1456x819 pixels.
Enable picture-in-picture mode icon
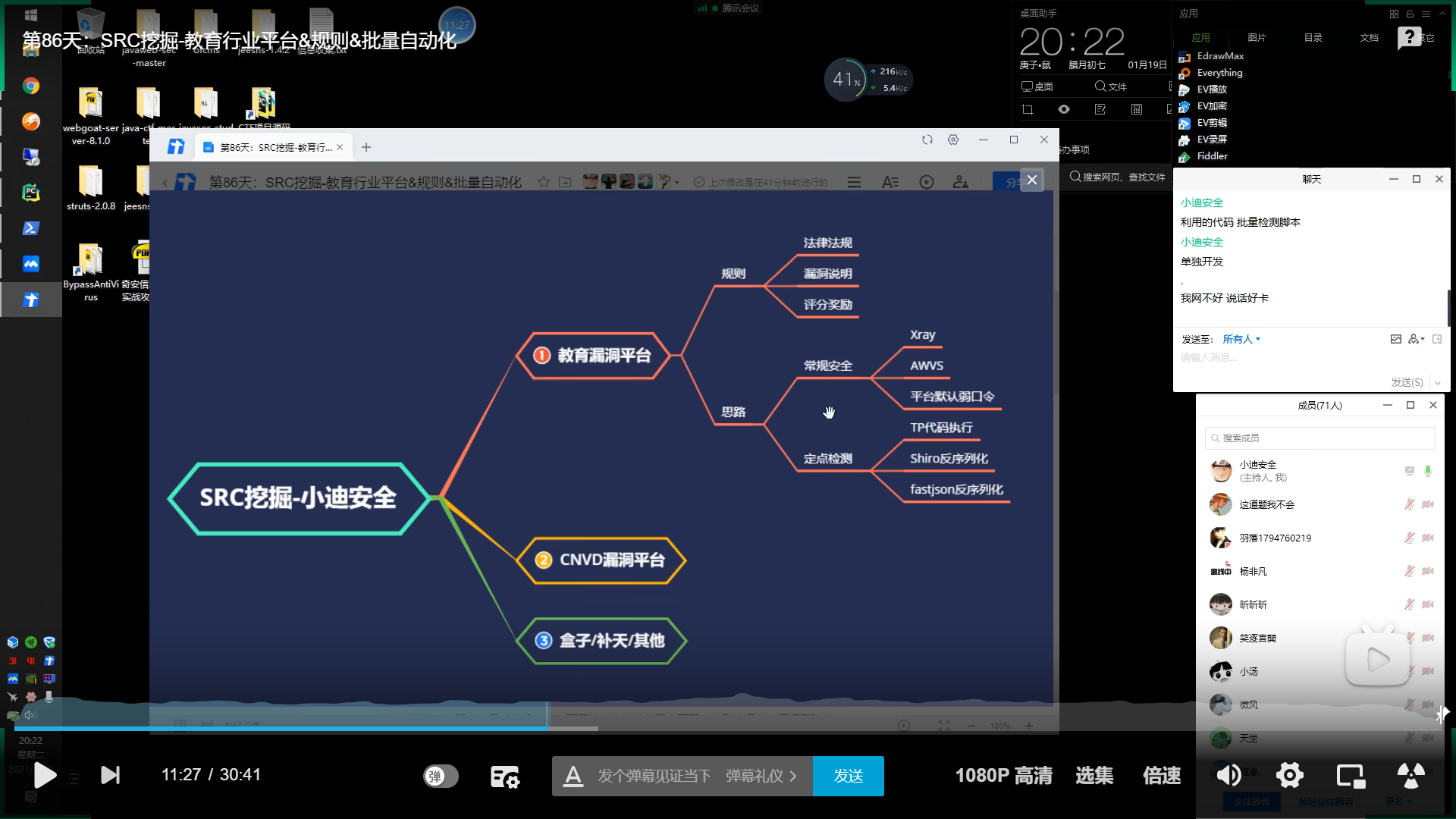[x=1350, y=775]
